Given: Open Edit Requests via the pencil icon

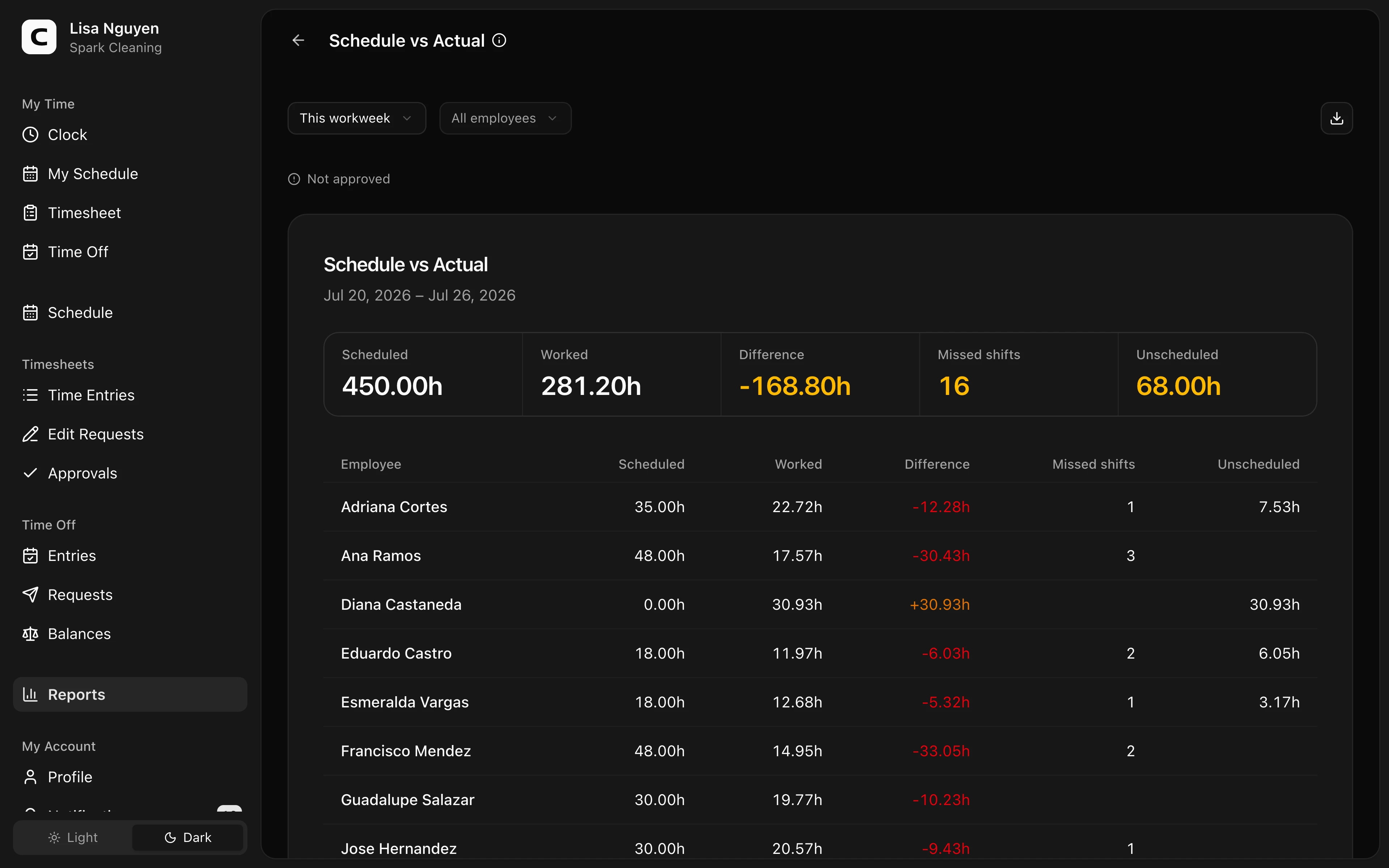Looking at the screenshot, I should tap(30, 434).
